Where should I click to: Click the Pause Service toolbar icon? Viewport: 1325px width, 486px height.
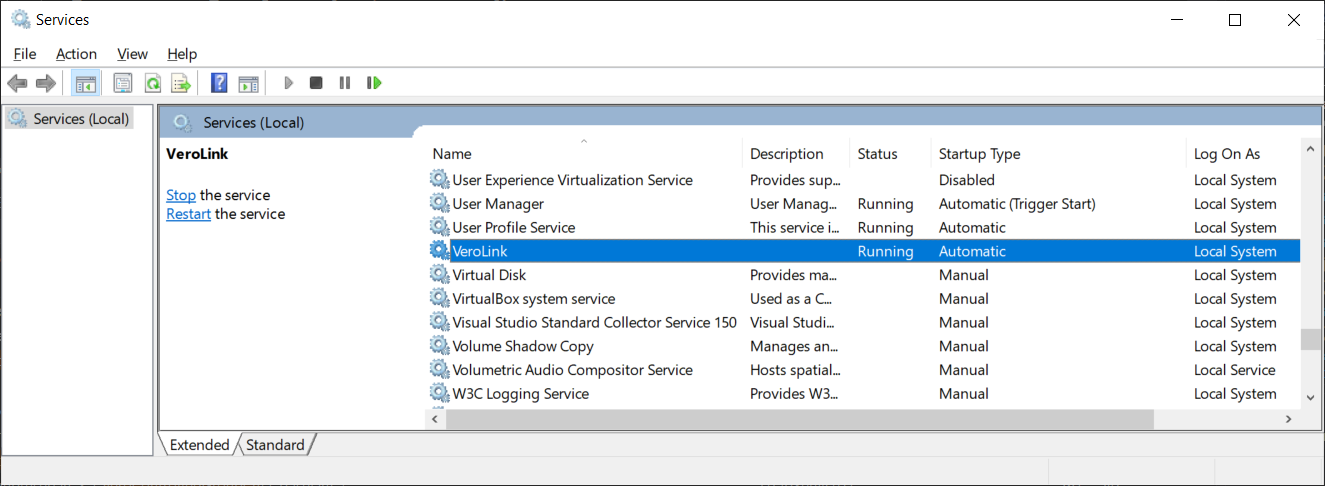coord(345,83)
